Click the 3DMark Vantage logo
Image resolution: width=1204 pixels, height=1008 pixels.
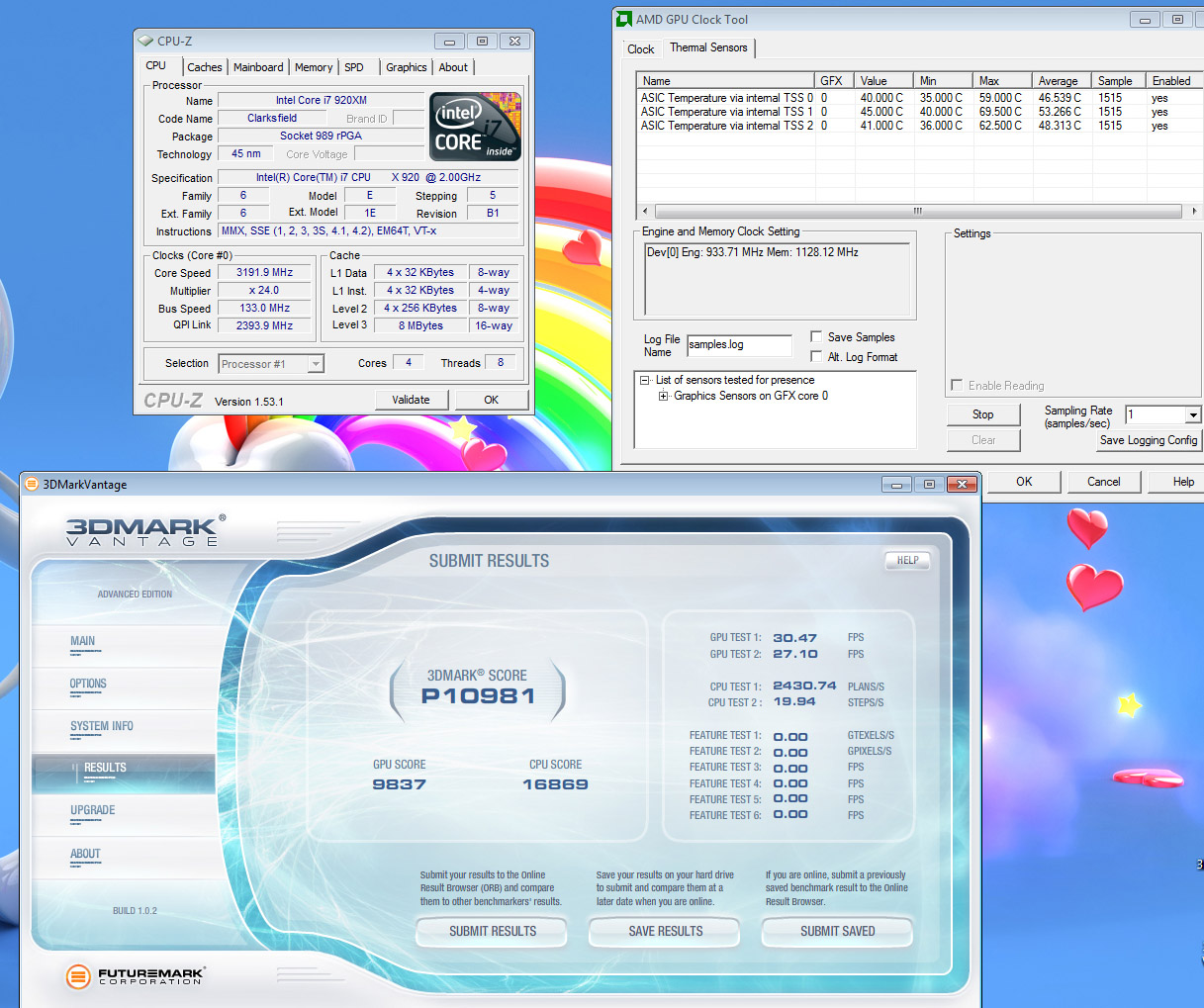tap(145, 530)
